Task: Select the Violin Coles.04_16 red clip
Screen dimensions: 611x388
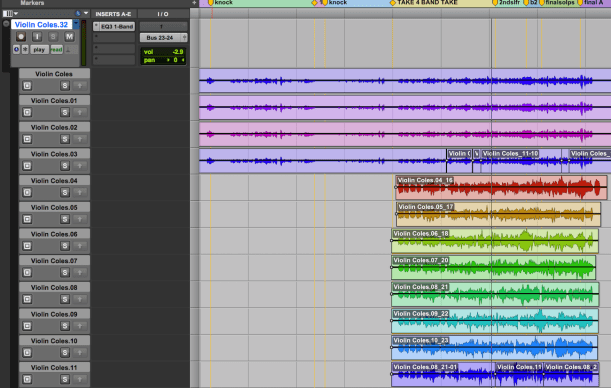Action: [501, 187]
